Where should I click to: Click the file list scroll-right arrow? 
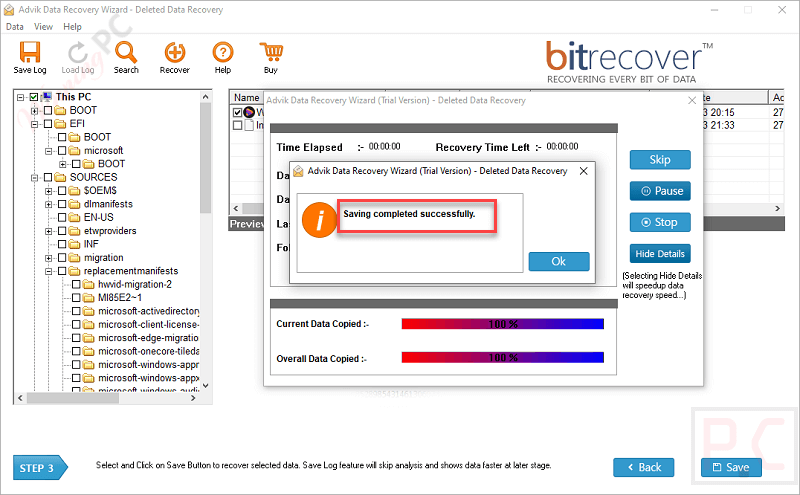(777, 208)
